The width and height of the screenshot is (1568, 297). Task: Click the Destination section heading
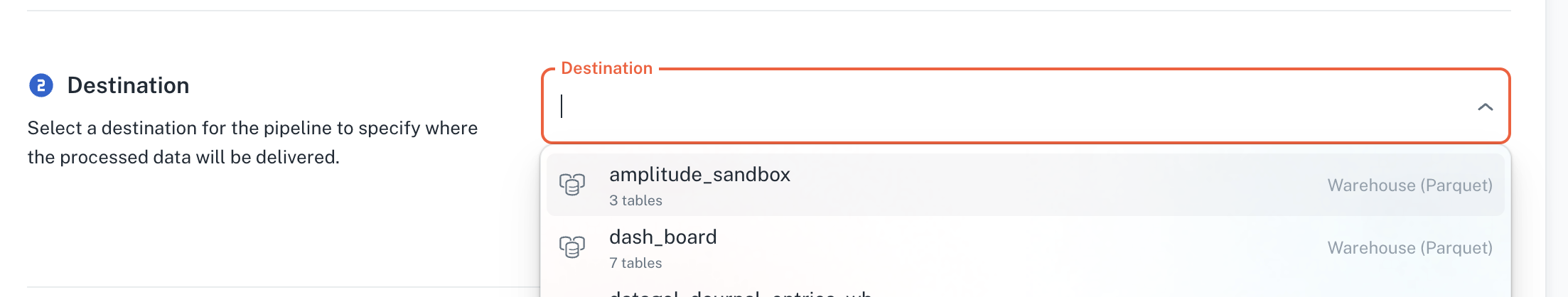(128, 86)
